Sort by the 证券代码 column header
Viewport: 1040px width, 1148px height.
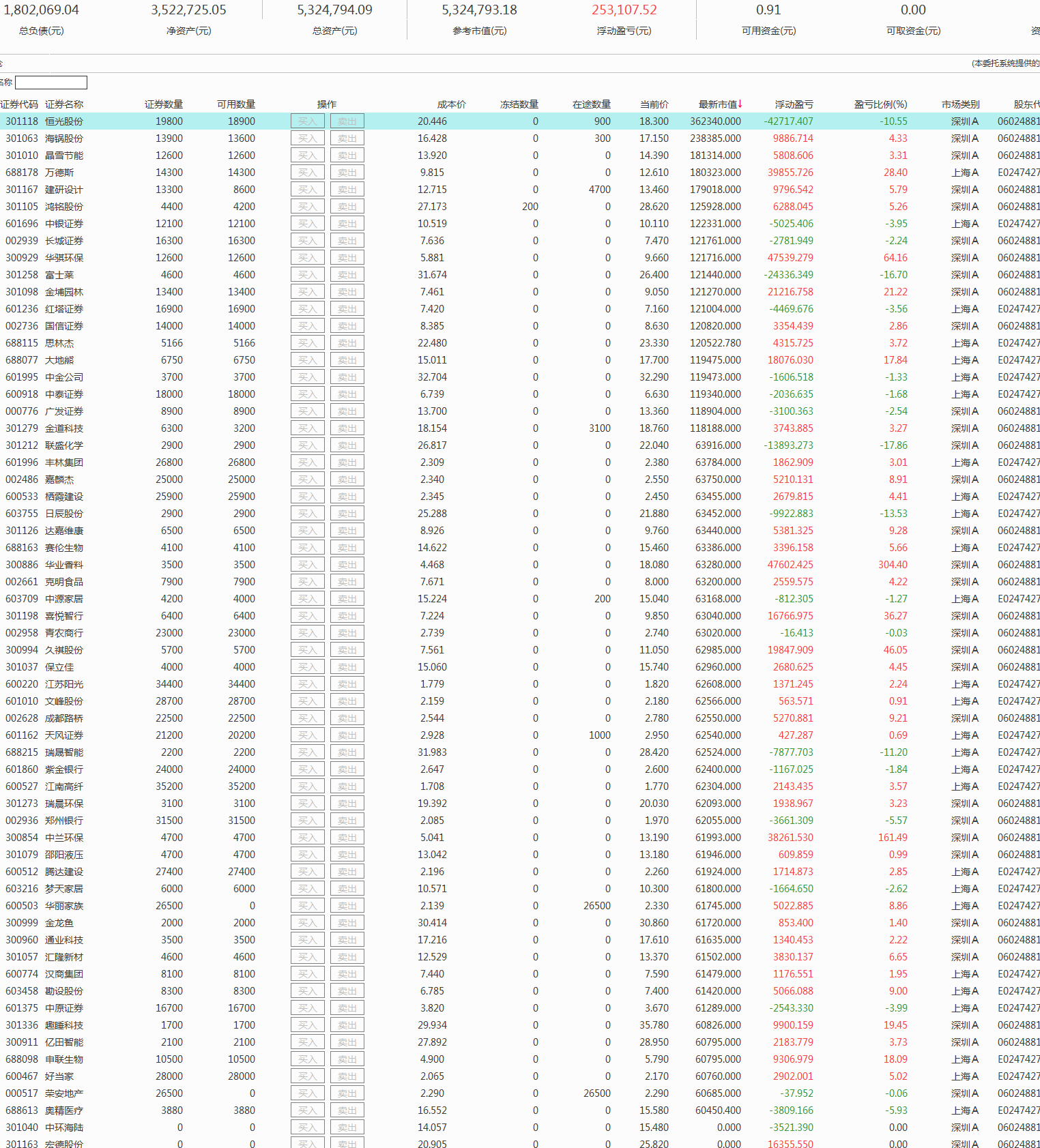pyautogui.click(x=19, y=104)
